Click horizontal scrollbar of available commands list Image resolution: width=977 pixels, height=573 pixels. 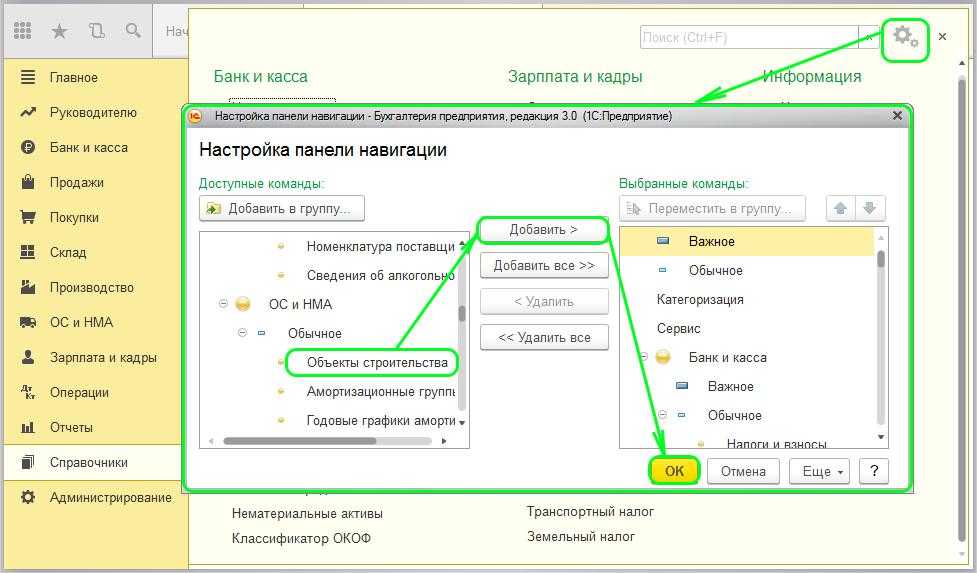pyautogui.click(x=300, y=440)
